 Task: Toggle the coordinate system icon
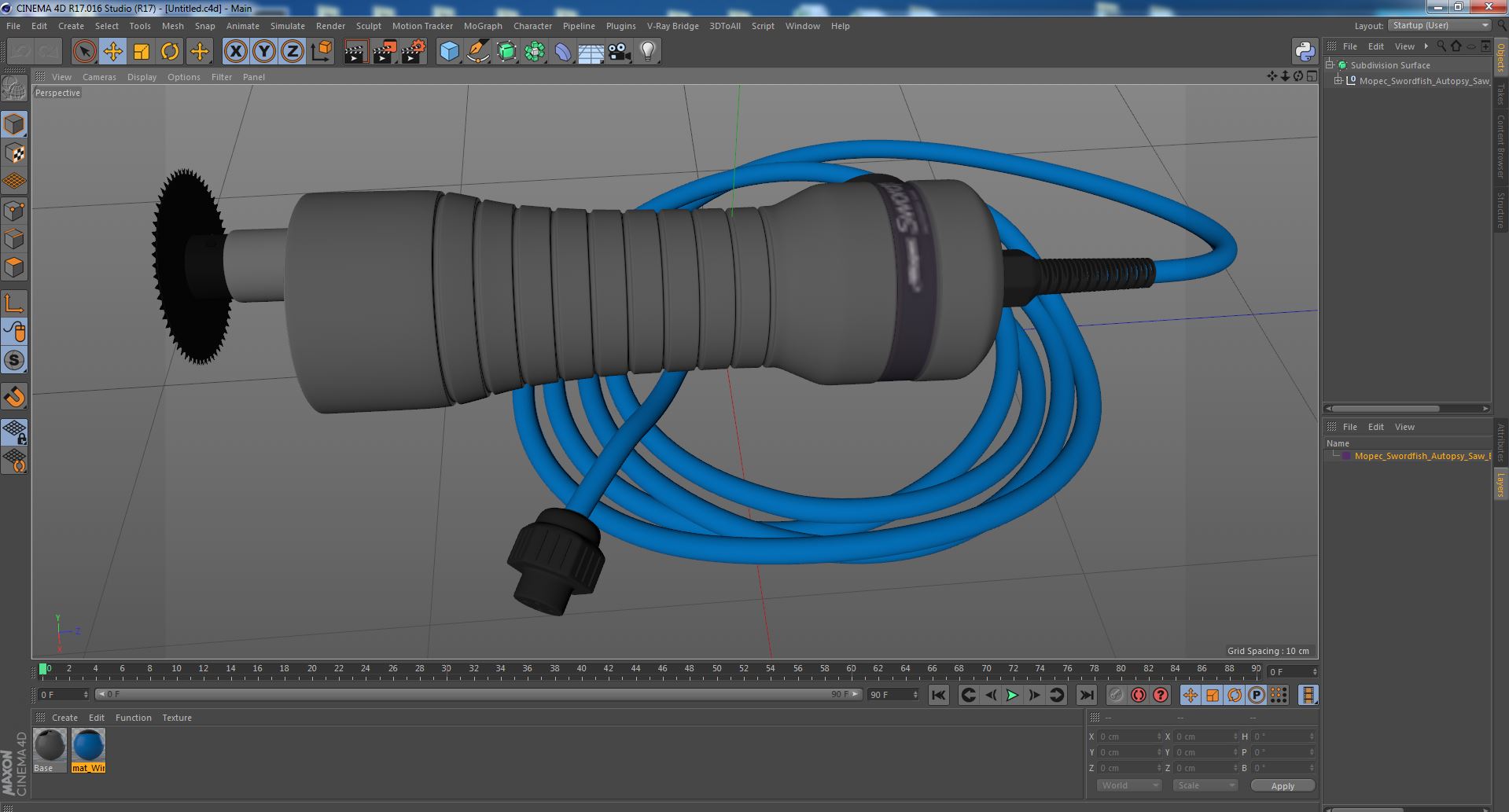321,52
